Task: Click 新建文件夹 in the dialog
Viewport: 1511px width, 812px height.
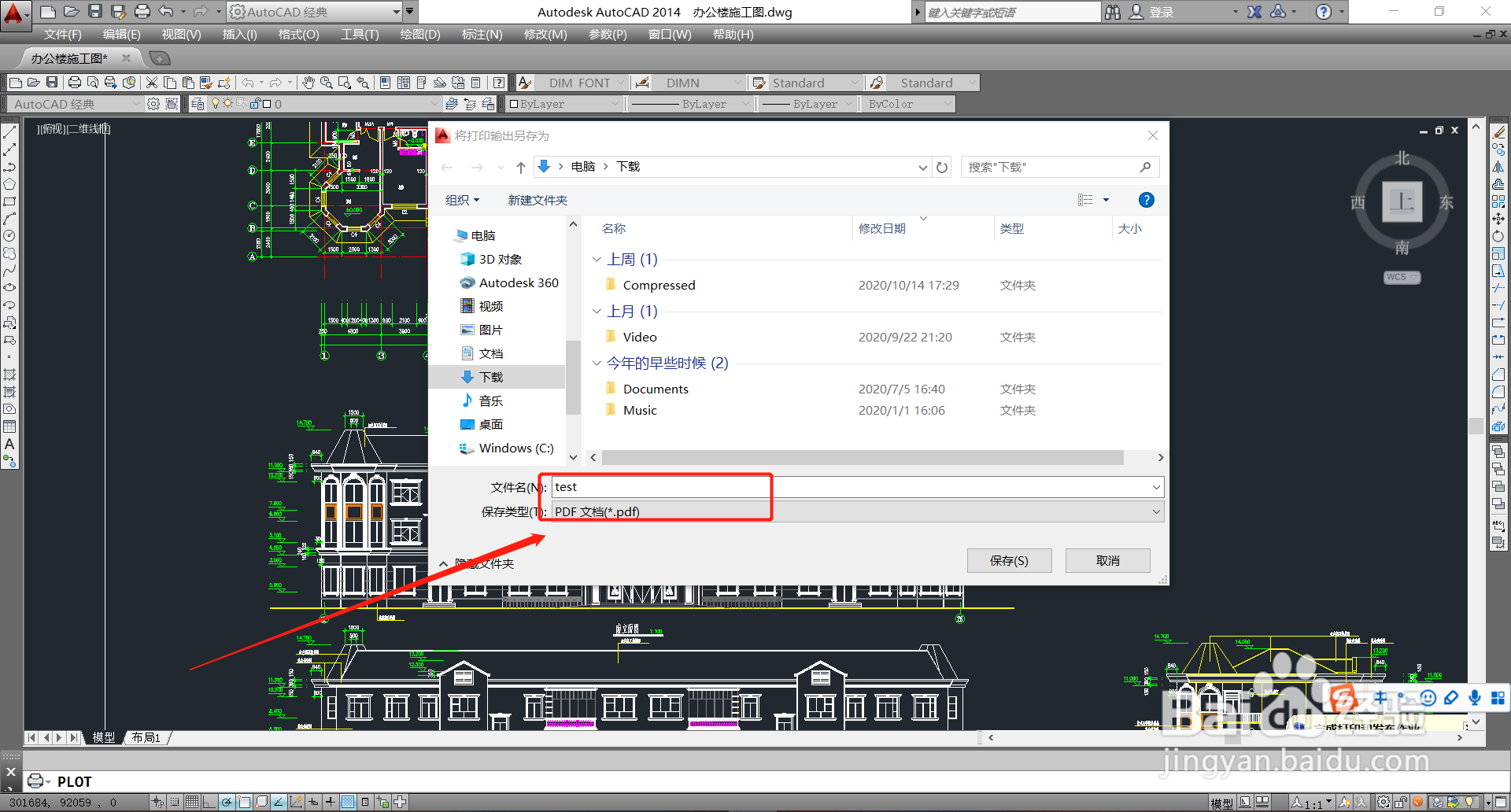Action: pos(538,200)
